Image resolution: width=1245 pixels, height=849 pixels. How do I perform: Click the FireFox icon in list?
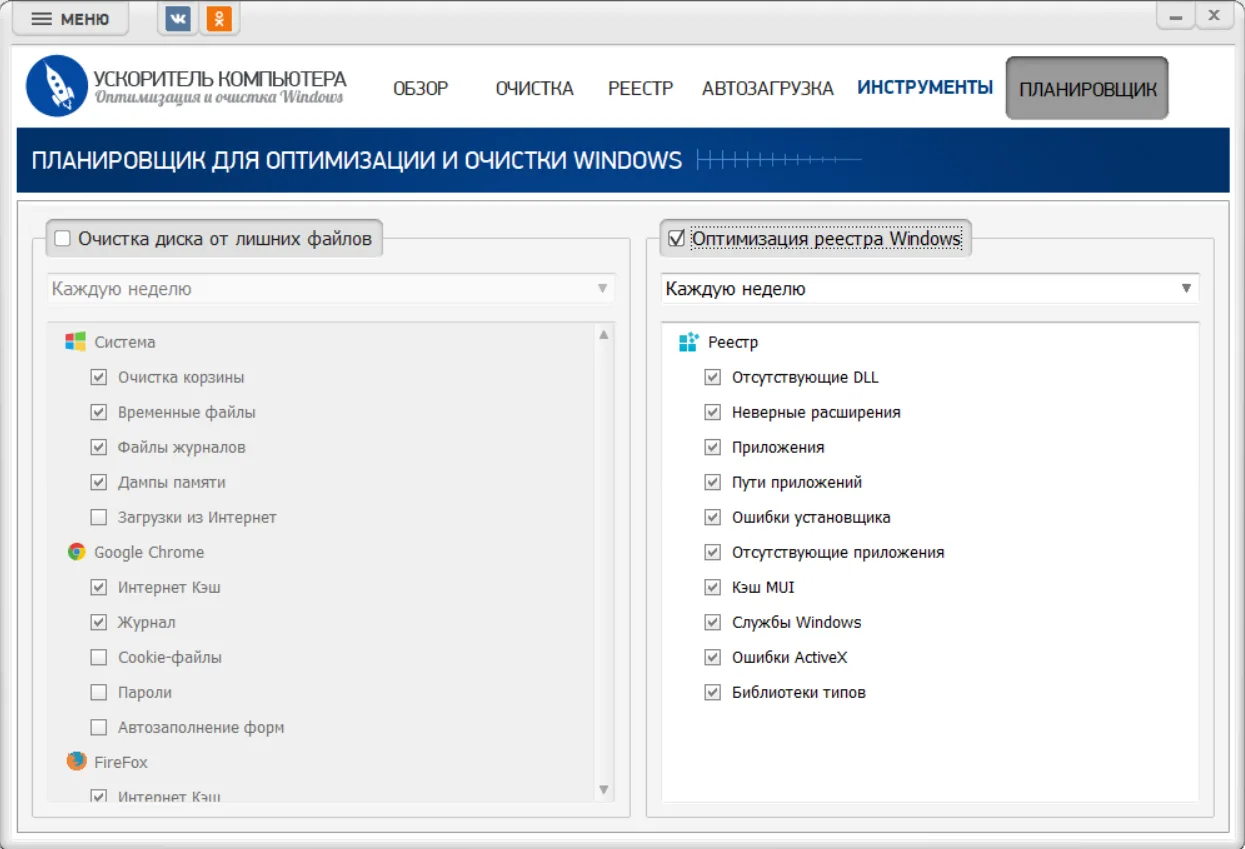(76, 762)
